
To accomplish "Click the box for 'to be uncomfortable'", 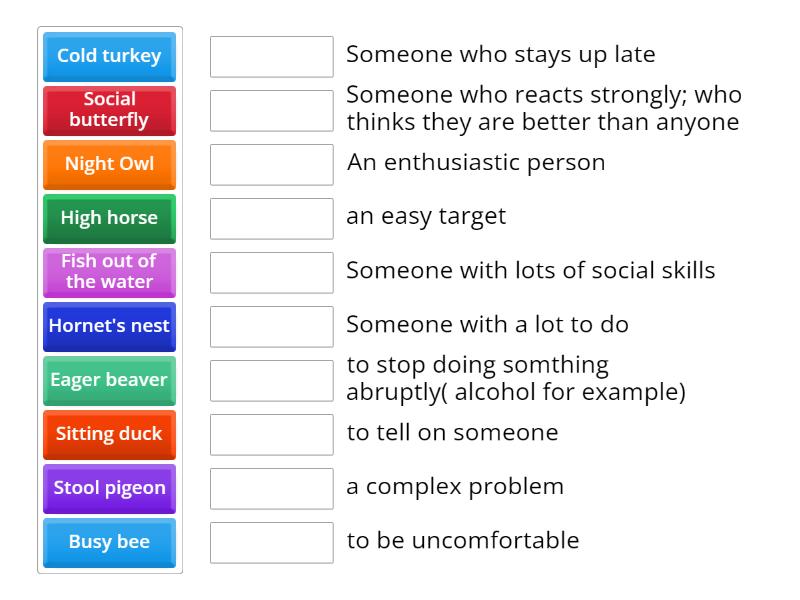I will coord(271,543).
